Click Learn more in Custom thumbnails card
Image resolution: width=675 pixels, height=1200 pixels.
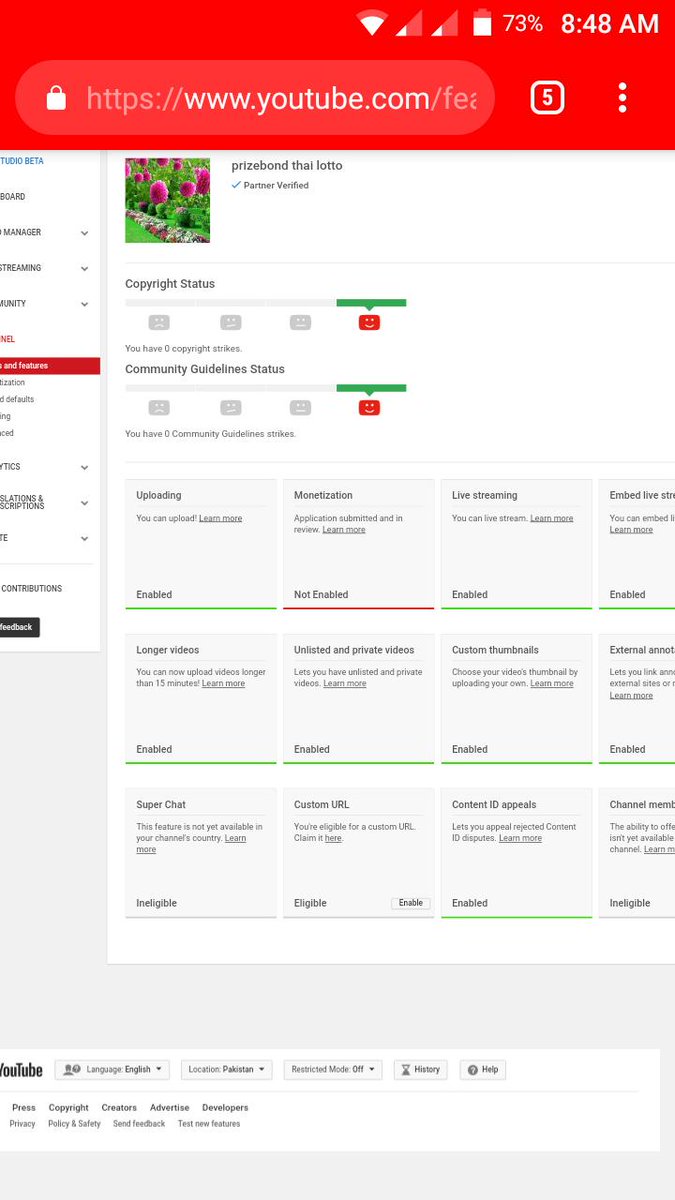pos(552,684)
